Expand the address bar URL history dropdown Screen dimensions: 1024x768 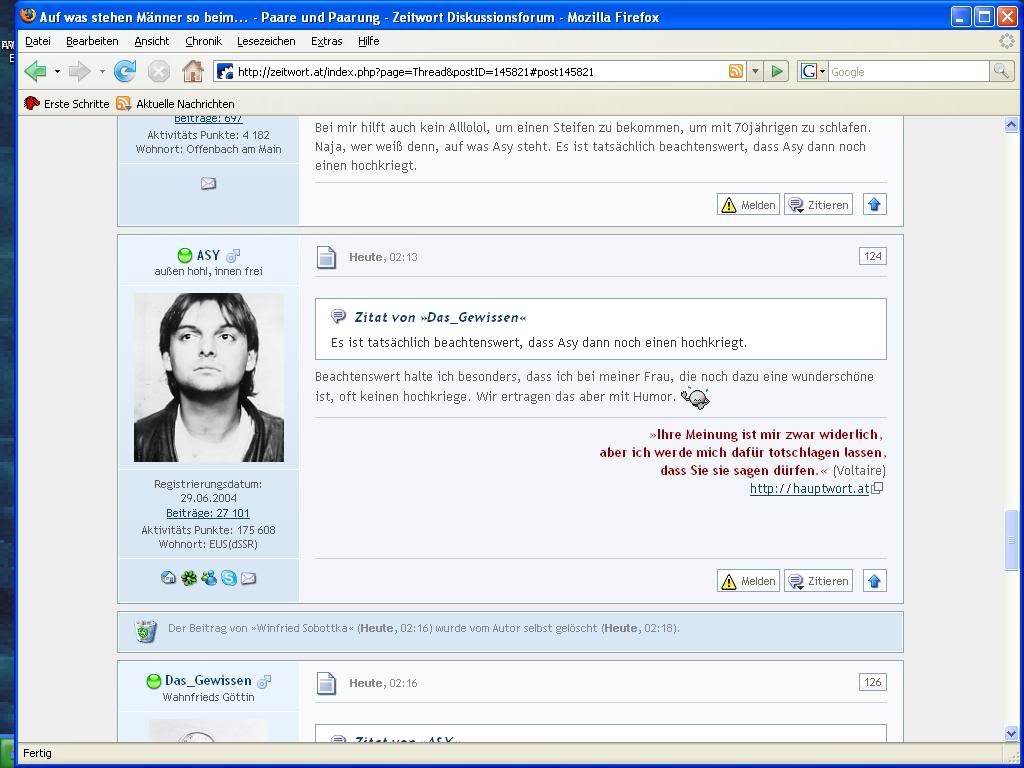pyautogui.click(x=755, y=71)
